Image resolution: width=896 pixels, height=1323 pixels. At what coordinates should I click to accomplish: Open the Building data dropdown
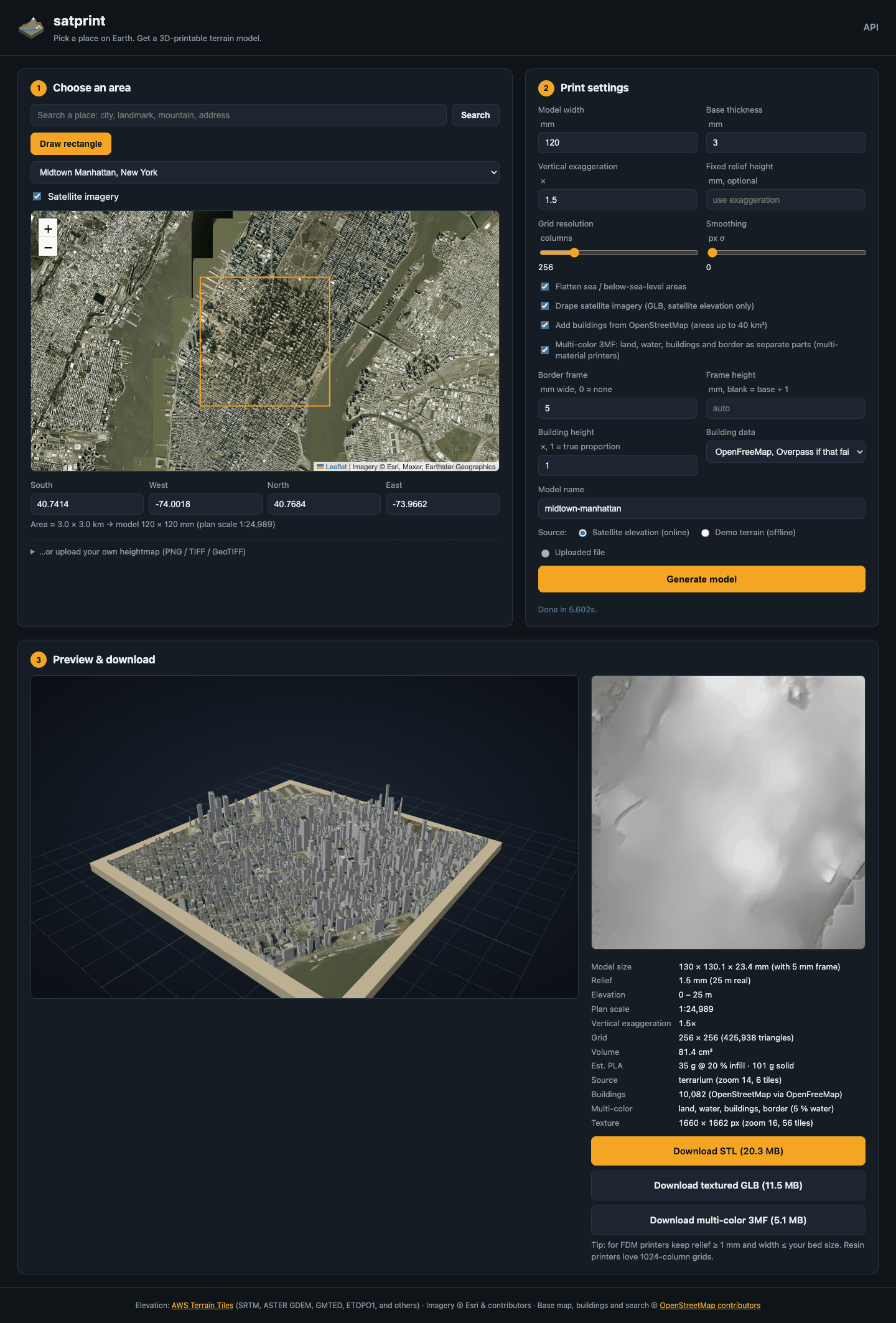point(785,452)
